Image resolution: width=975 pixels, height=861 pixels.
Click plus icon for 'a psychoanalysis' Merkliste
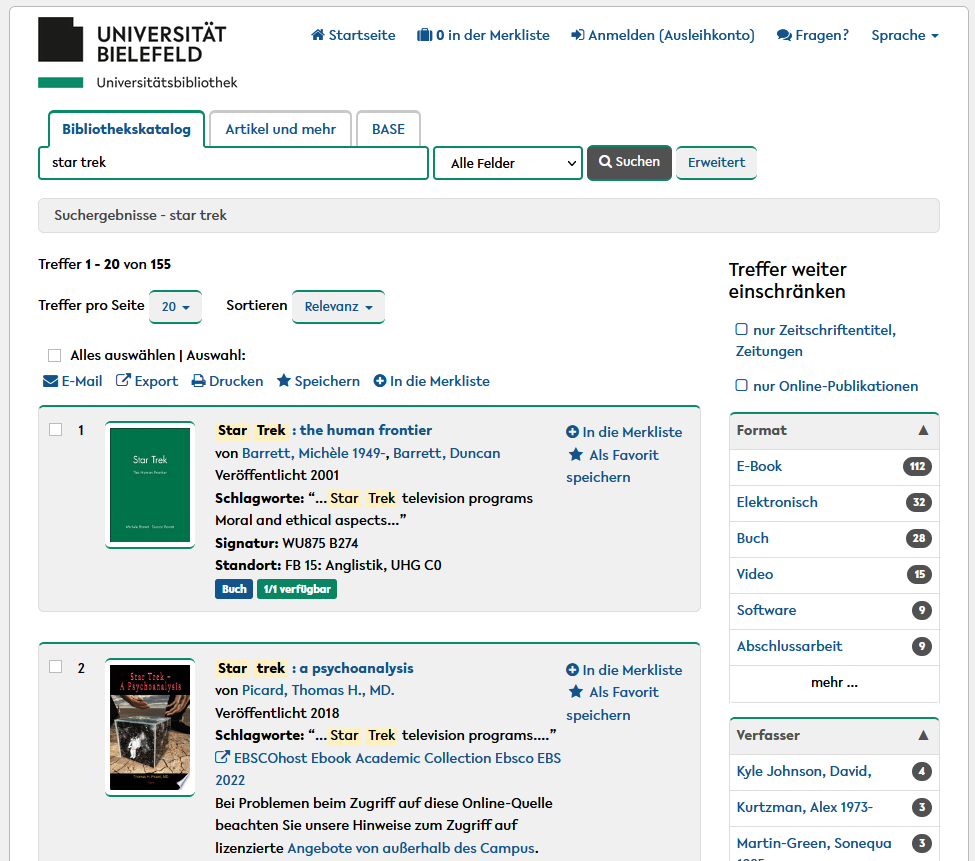573,670
